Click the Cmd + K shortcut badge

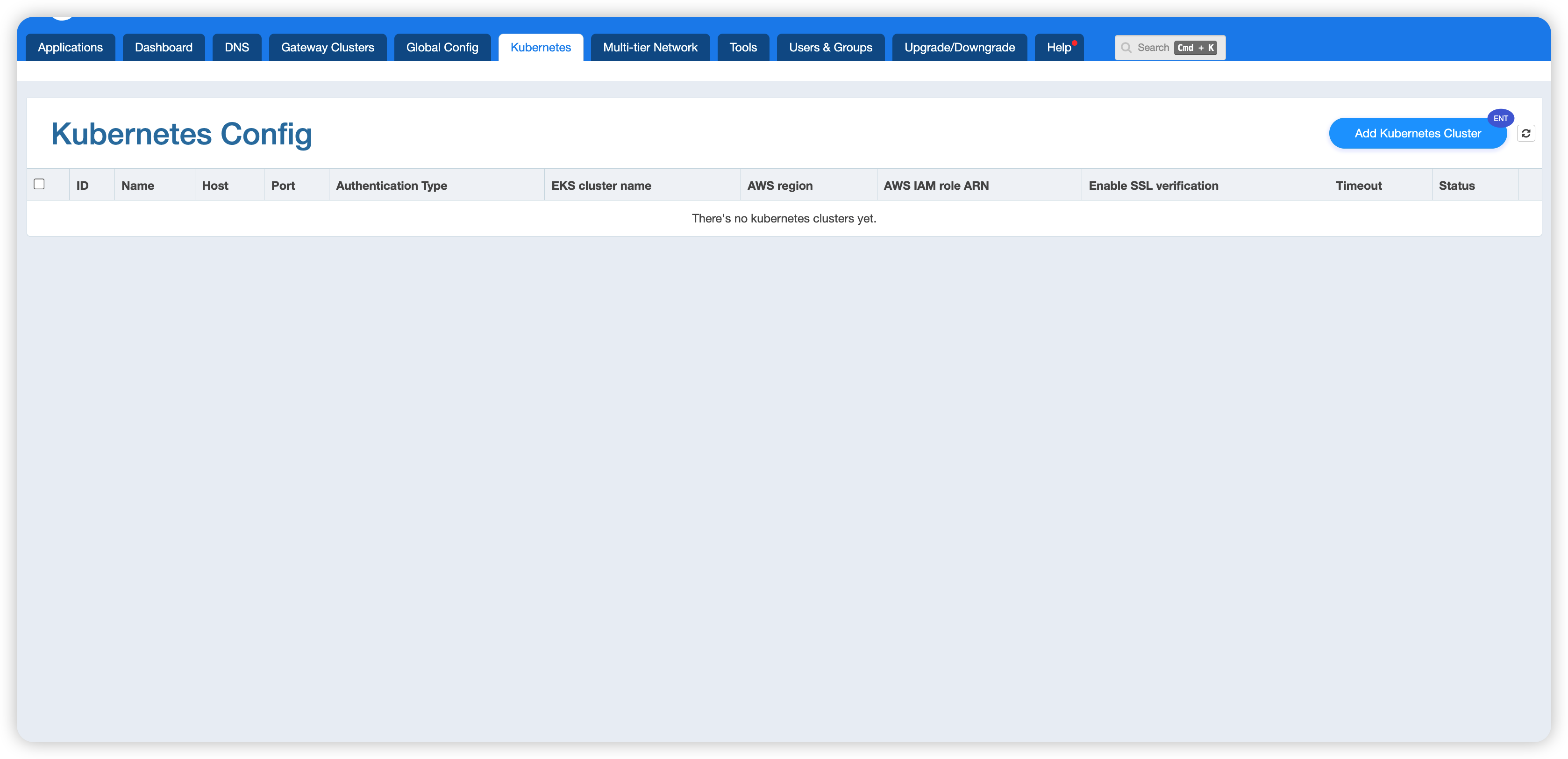(x=1196, y=48)
